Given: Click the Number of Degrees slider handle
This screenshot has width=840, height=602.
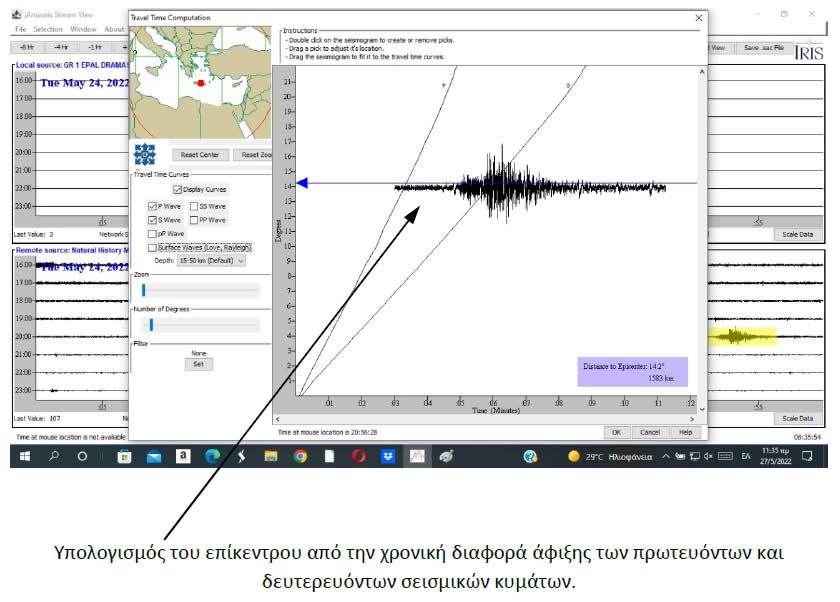Looking at the screenshot, I should click(x=151, y=324).
